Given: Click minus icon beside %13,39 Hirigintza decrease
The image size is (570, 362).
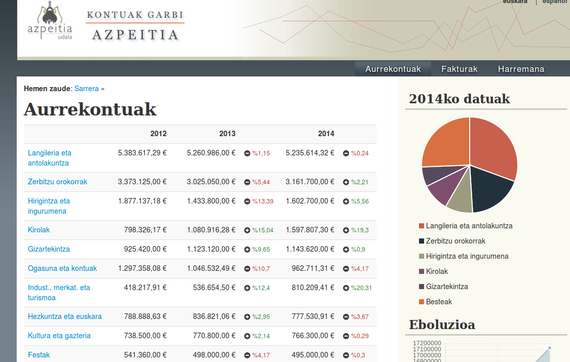Looking at the screenshot, I should pyautogui.click(x=247, y=201).
